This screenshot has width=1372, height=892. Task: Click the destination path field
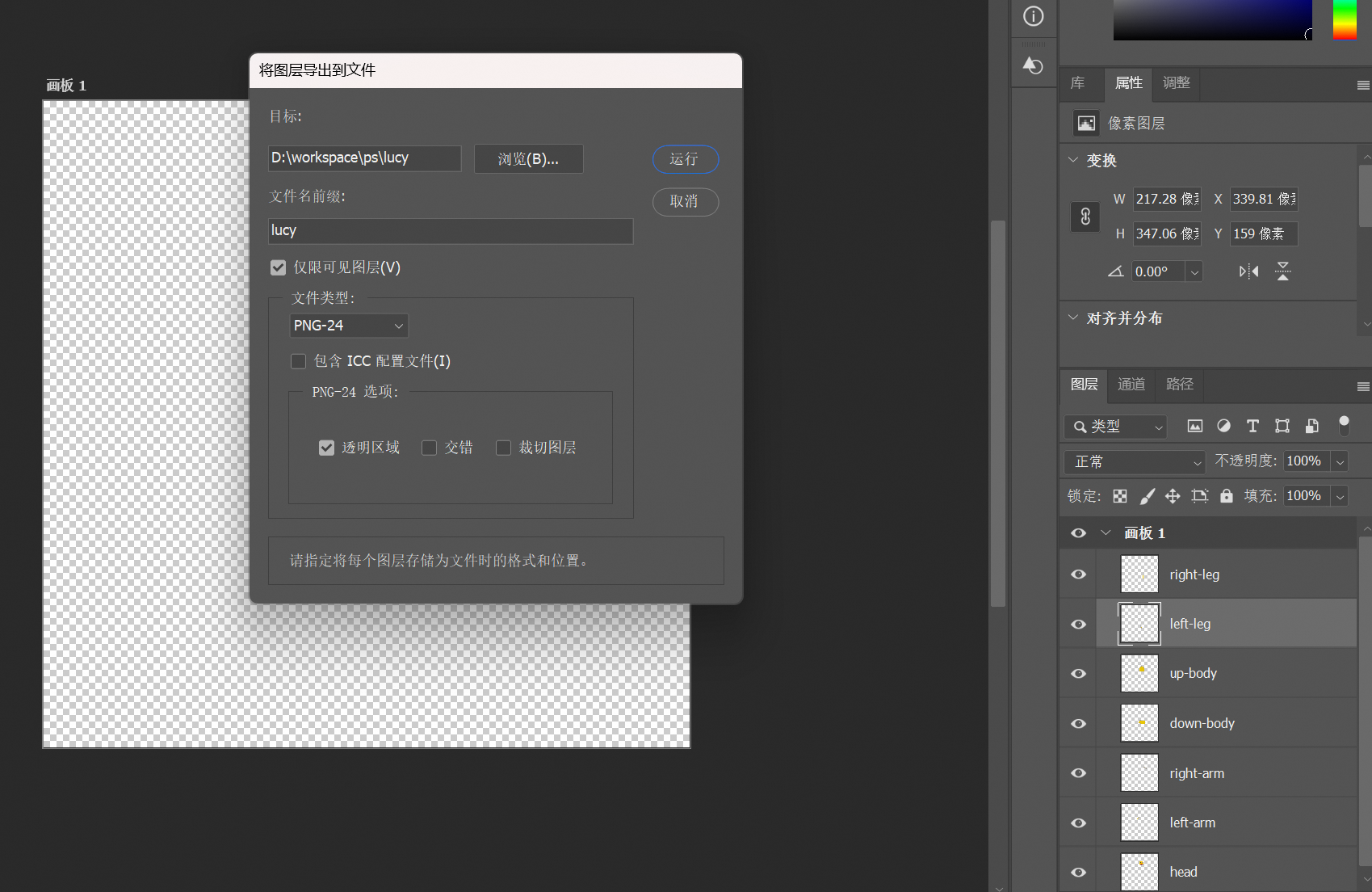coord(365,158)
